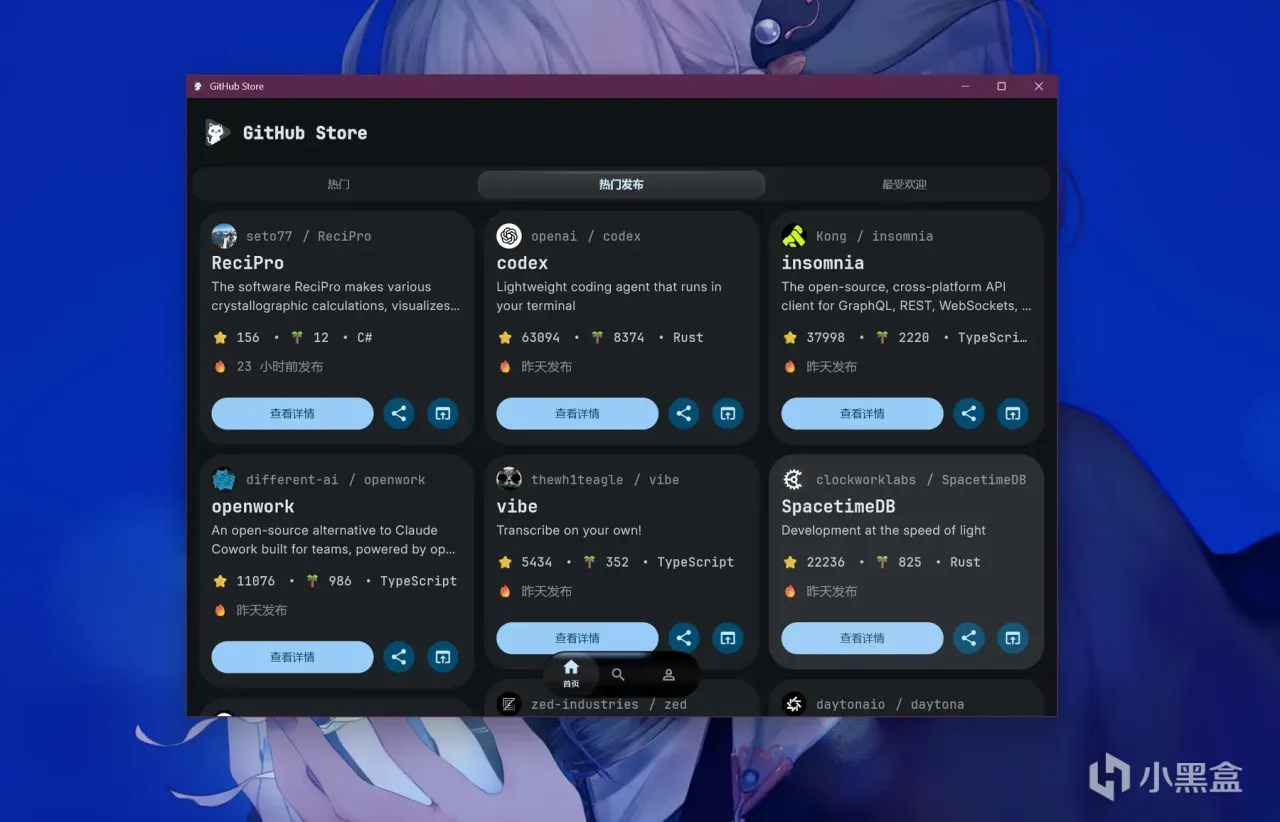
Task: Click the GitHub Store logo in the header
Action: tap(217, 132)
